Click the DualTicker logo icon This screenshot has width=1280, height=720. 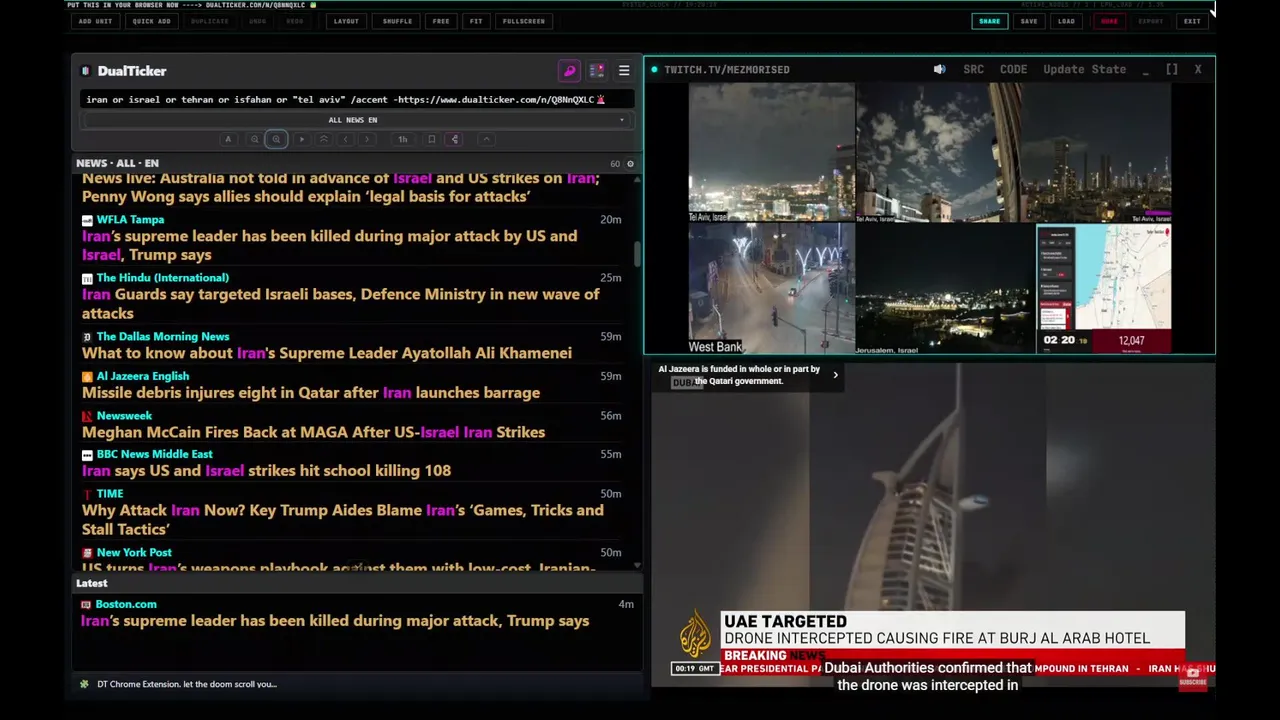[x=86, y=71]
